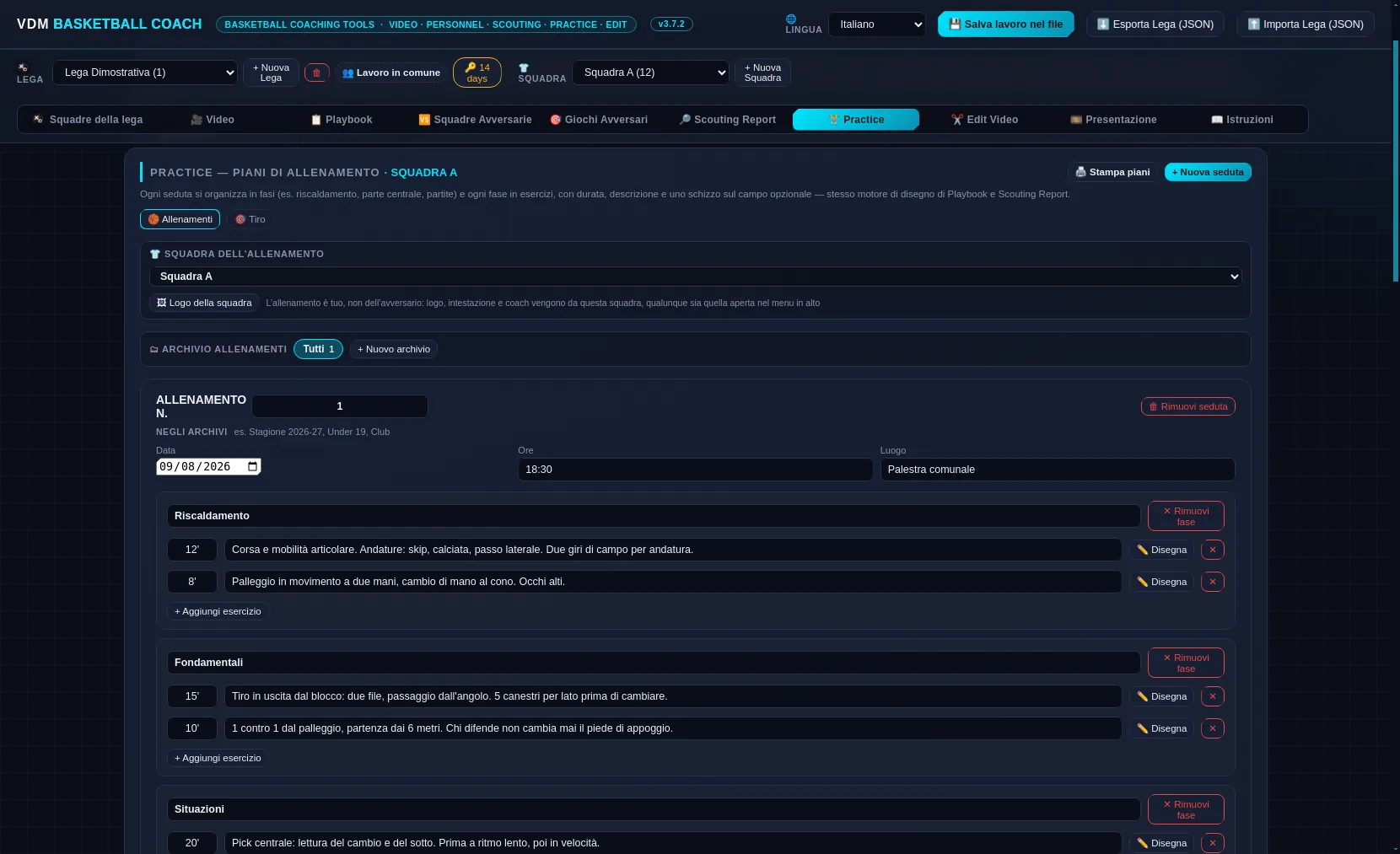Click the 14 days license key badge
This screenshot has width=1400, height=854.
[477, 73]
